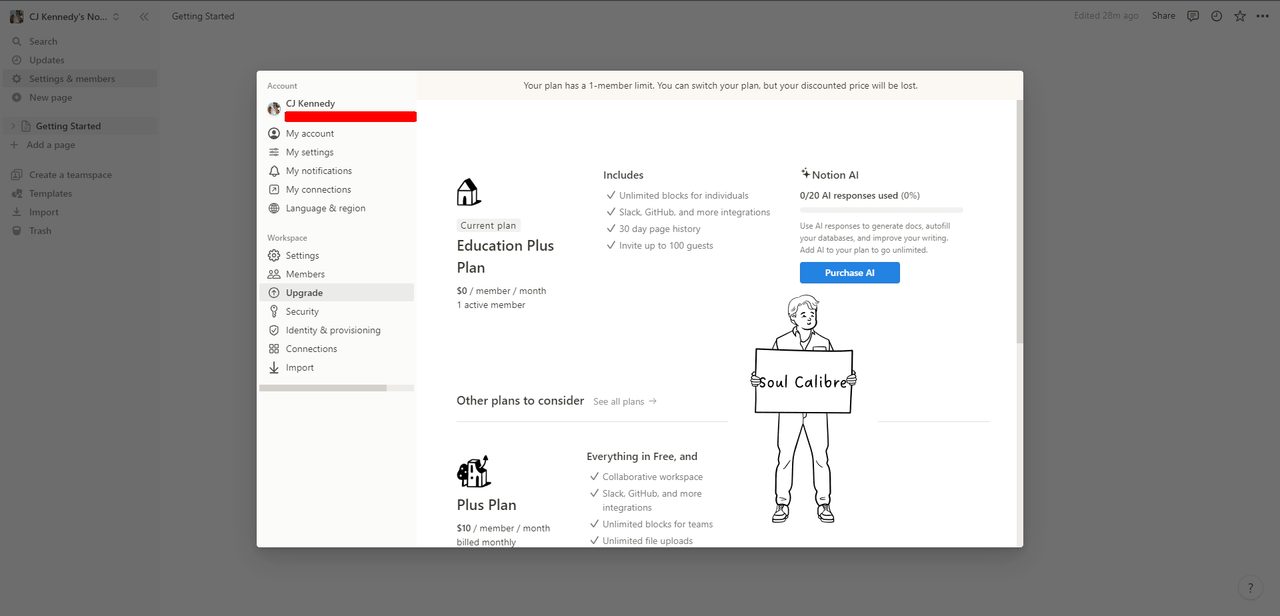Click the Notion AI sparkle icon

click(x=805, y=173)
